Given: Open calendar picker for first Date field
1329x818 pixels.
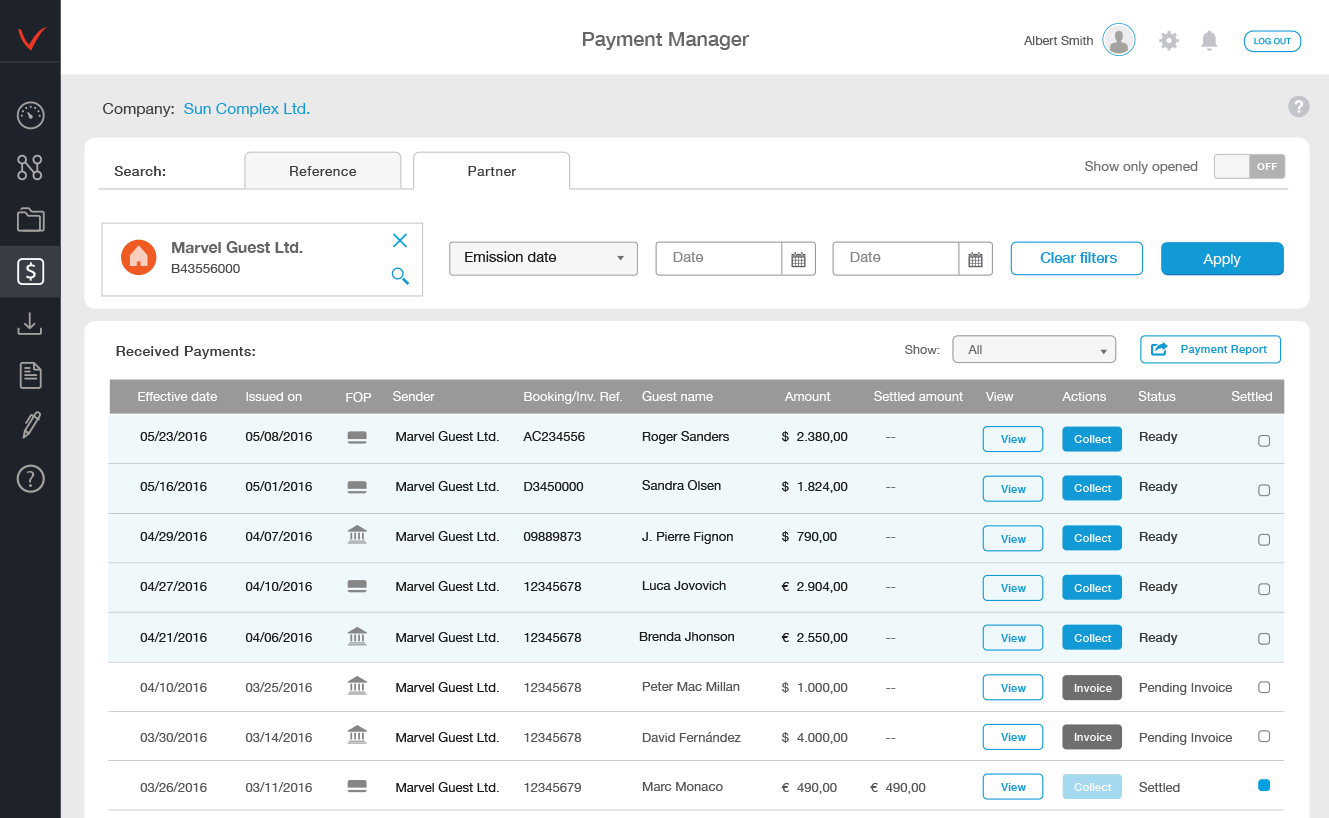Looking at the screenshot, I should (798, 259).
